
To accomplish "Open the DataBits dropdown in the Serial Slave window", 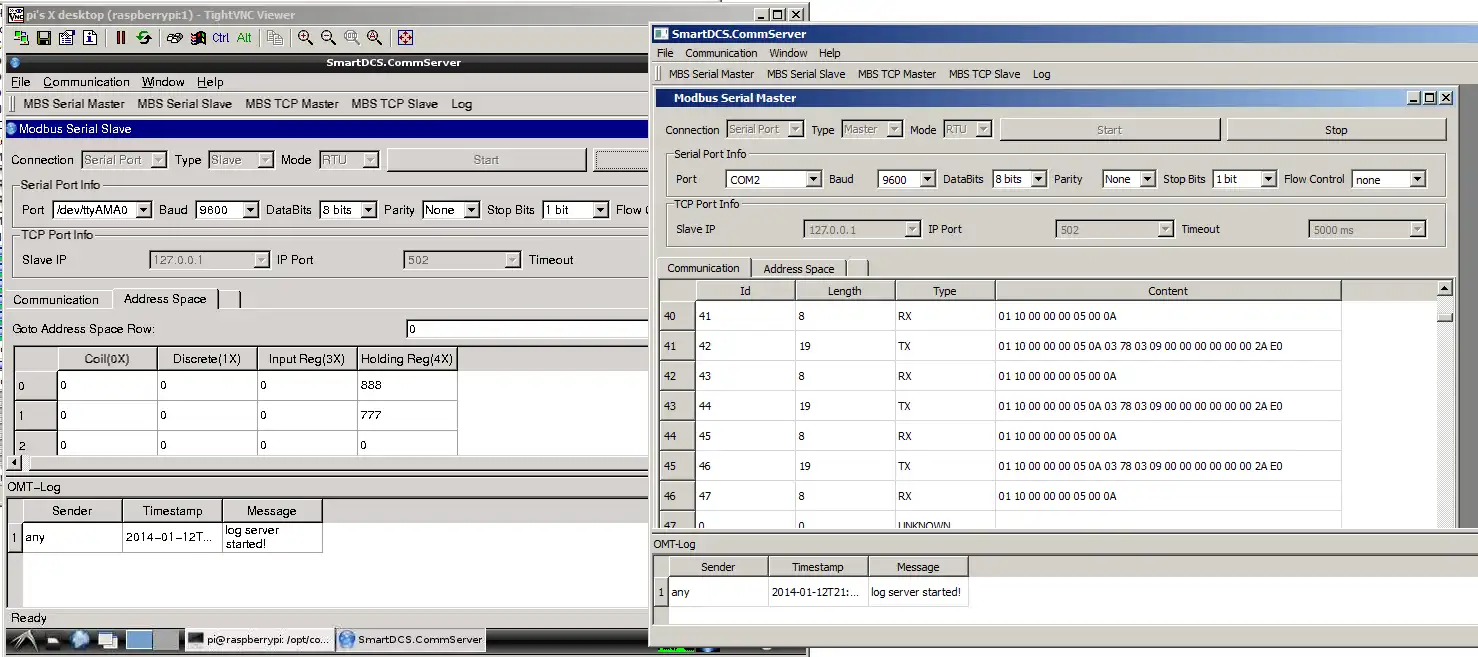I will click(x=367, y=210).
